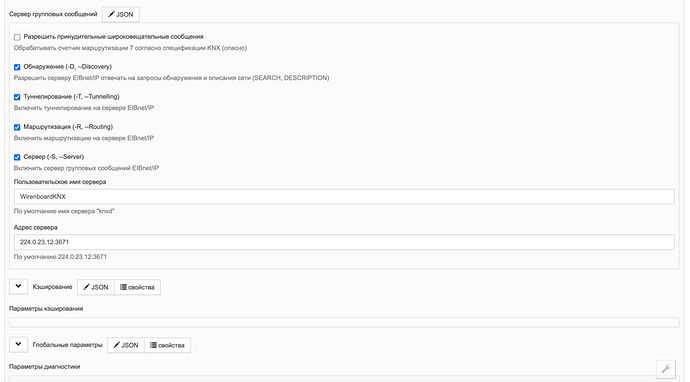Open JSON editor for Сервер групповых сообщений
The height and width of the screenshot is (382, 690).
[x=121, y=15]
